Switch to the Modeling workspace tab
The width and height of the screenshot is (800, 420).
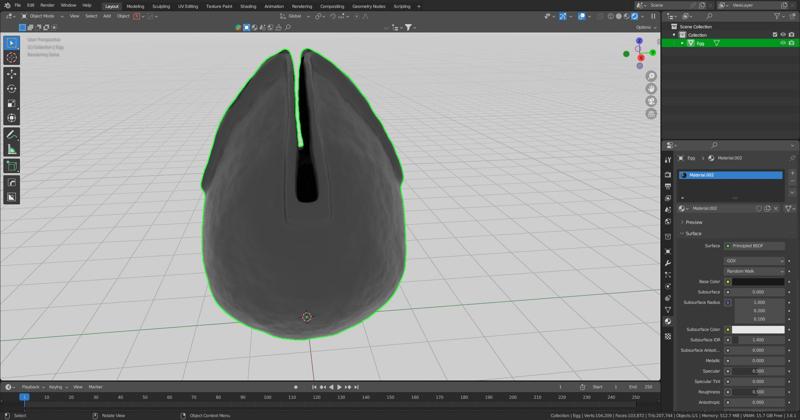pyautogui.click(x=135, y=6)
